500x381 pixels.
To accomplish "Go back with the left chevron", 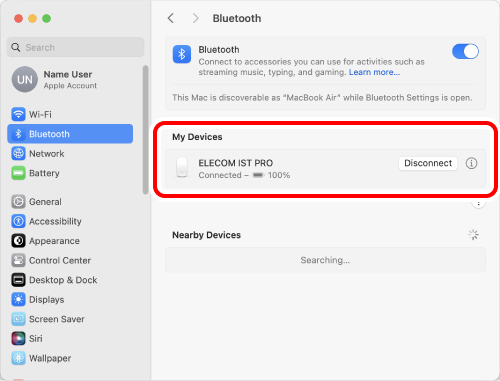I will coord(171,18).
